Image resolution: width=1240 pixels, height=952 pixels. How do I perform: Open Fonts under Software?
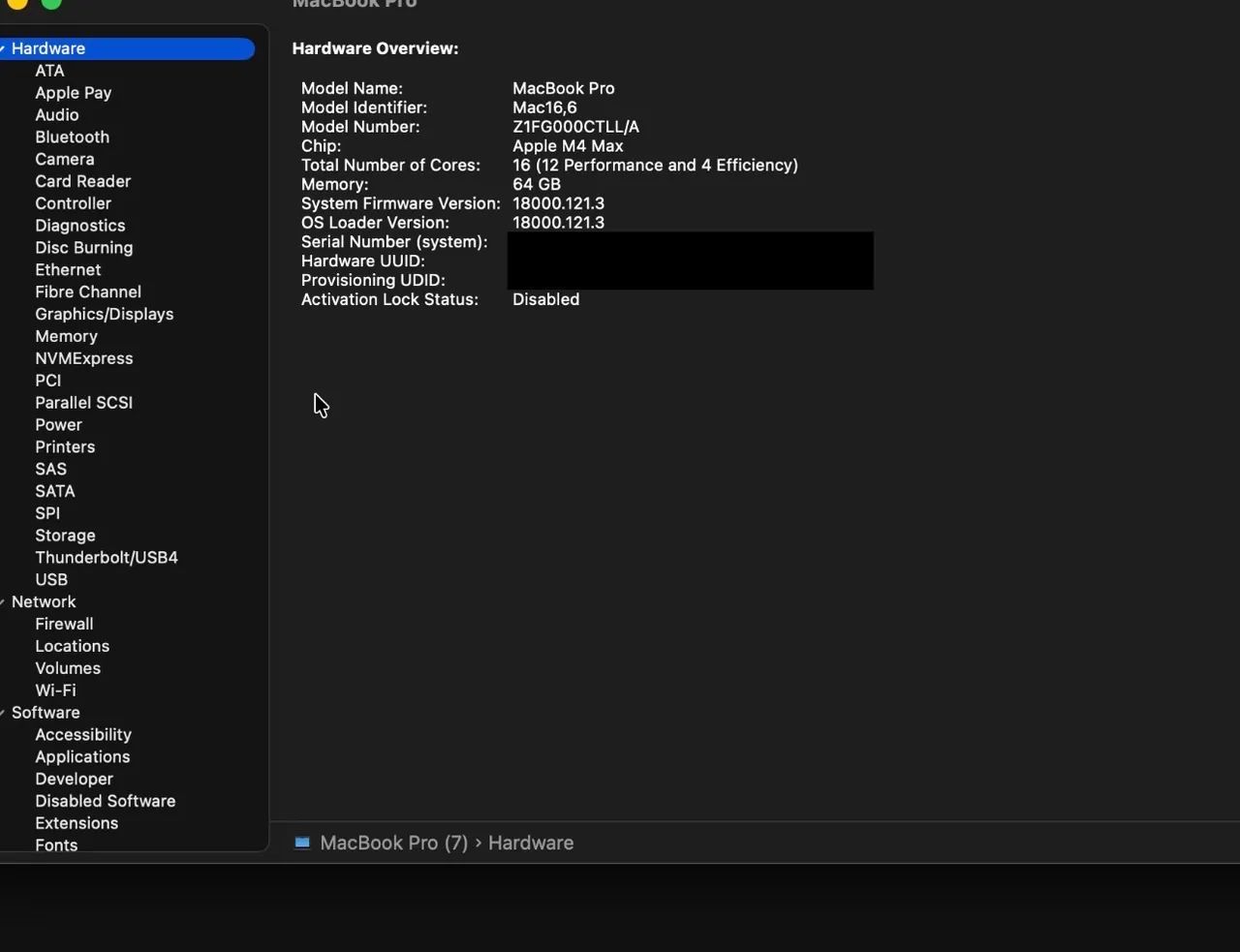pyautogui.click(x=56, y=845)
